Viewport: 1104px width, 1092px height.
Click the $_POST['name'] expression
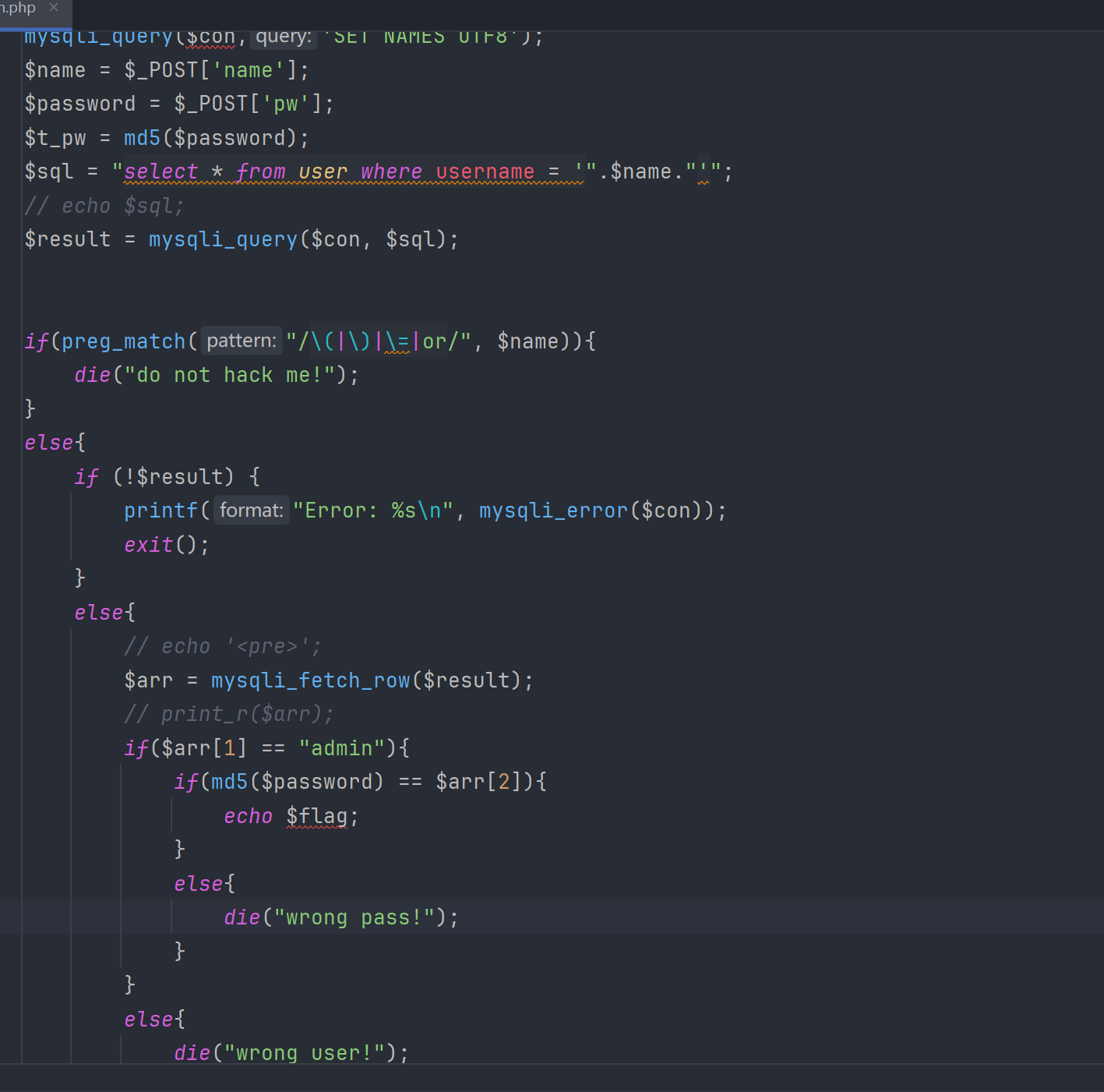coord(210,70)
